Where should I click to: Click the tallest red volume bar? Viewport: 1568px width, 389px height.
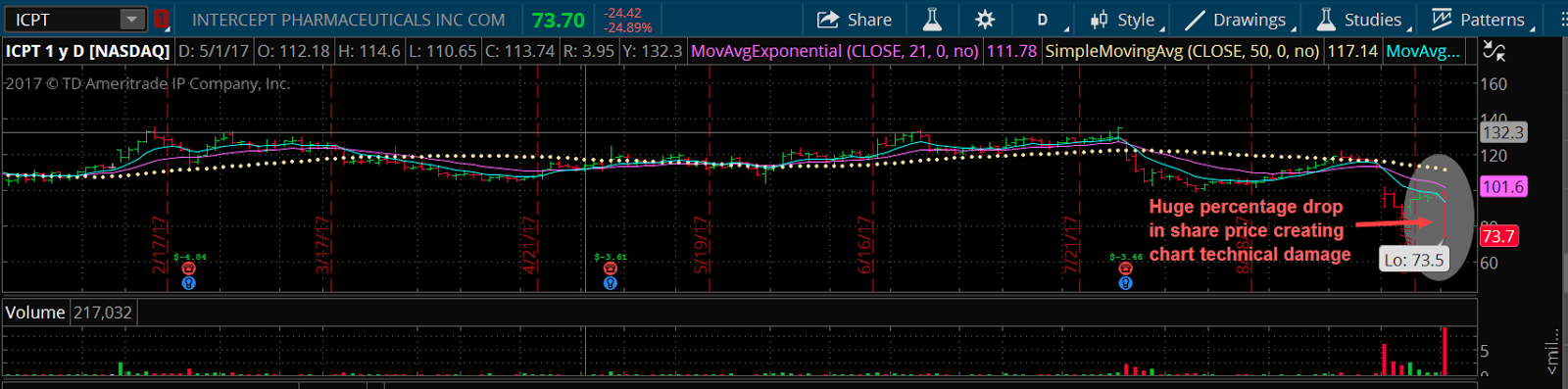click(1445, 351)
